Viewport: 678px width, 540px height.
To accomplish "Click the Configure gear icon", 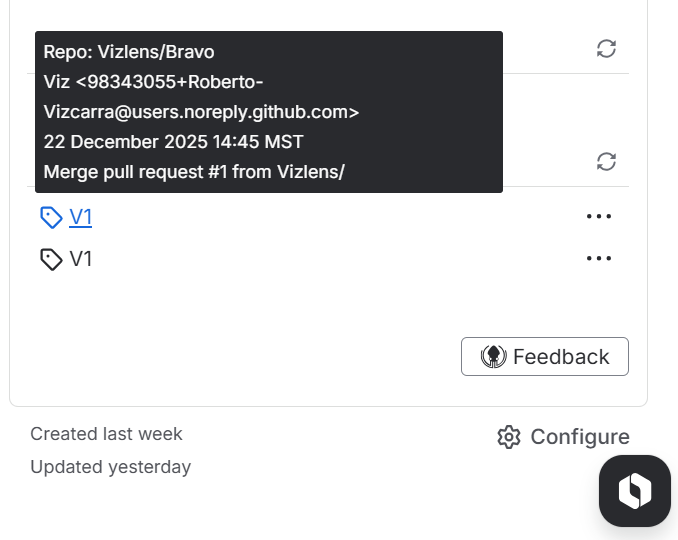I will pos(509,437).
